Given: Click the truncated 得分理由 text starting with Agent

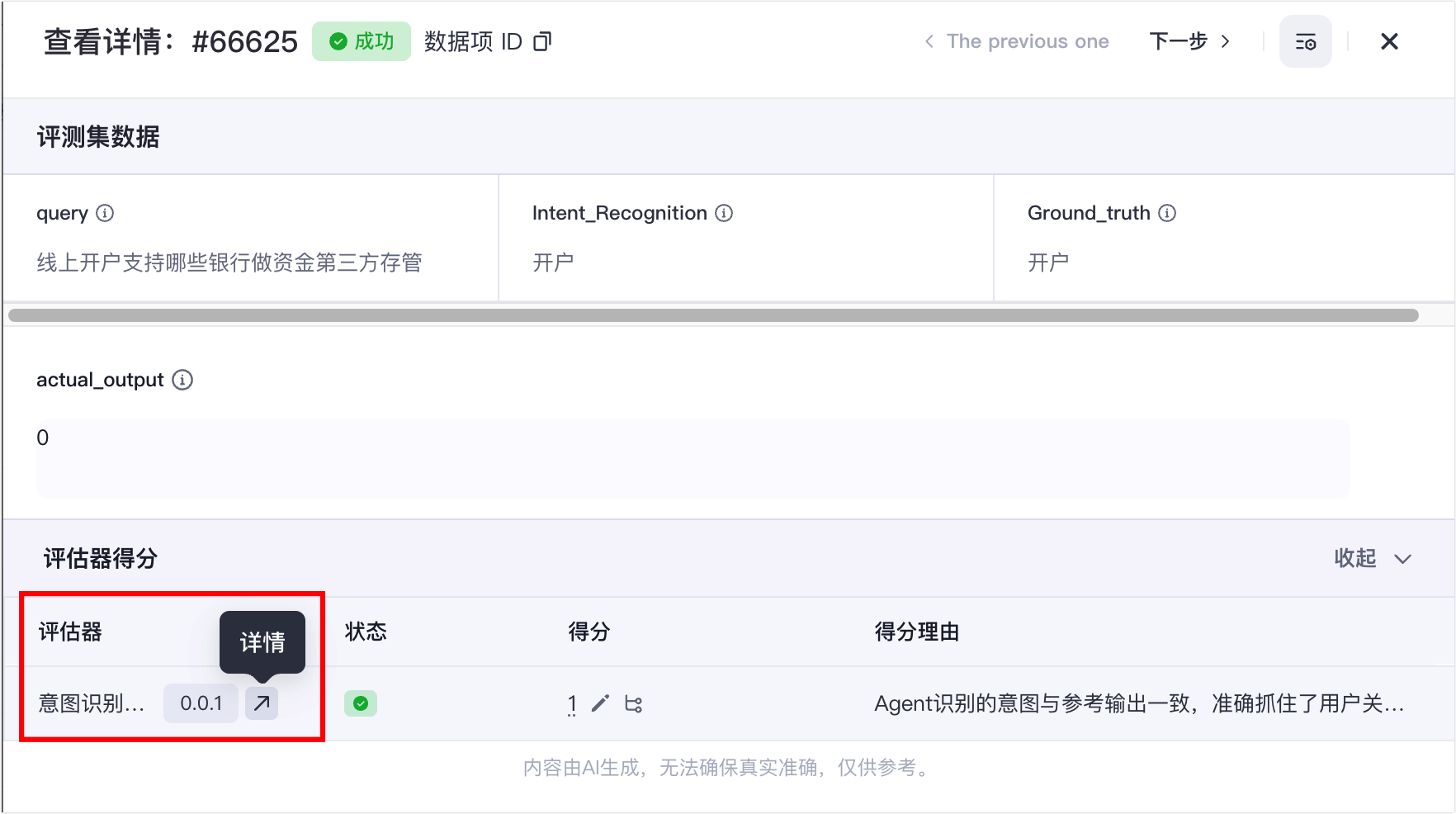Looking at the screenshot, I should (1139, 703).
